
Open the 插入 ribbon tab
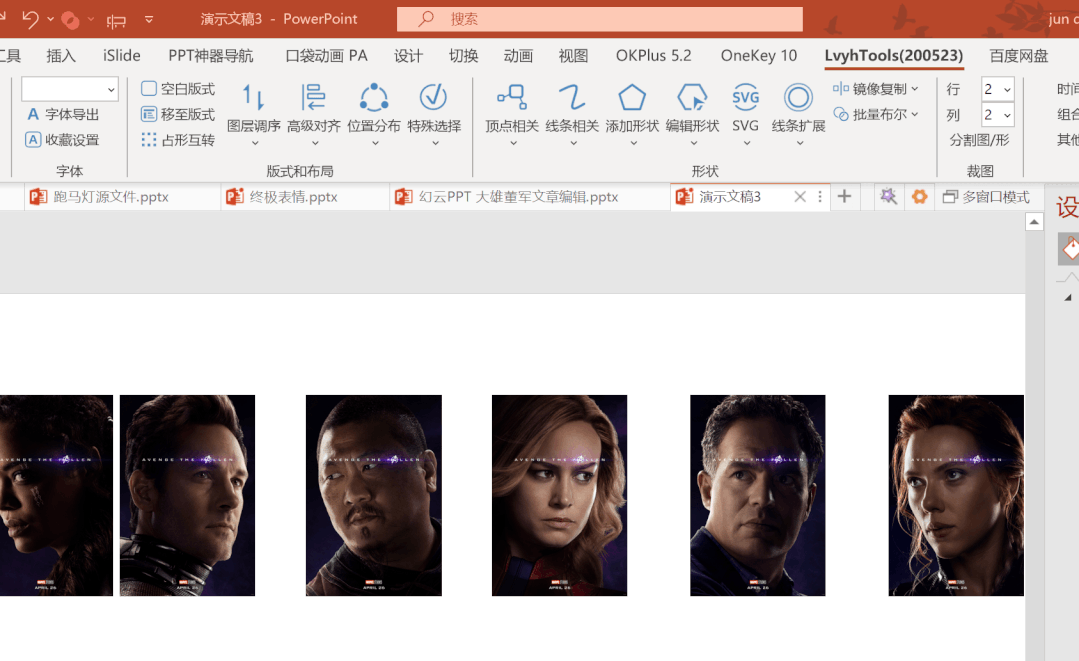(61, 56)
